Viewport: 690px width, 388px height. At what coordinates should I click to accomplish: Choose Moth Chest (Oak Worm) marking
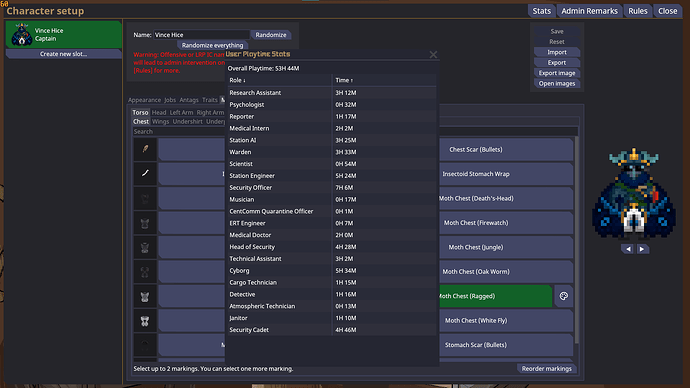pos(506,272)
